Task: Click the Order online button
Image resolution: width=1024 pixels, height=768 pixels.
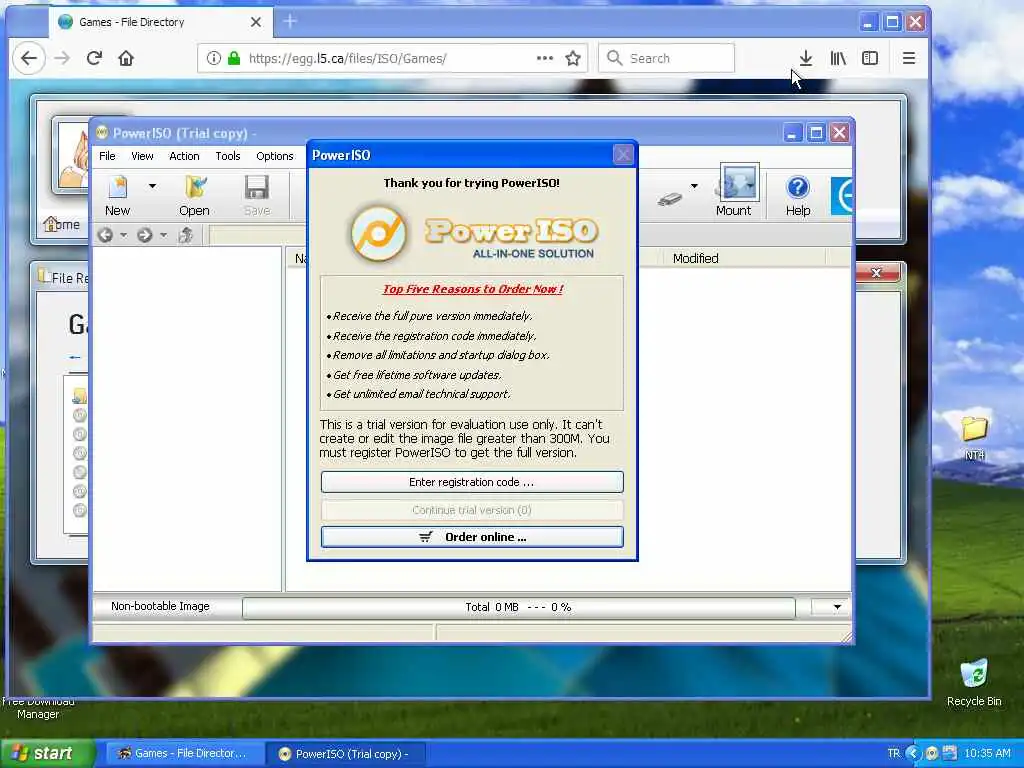Action: point(472,537)
